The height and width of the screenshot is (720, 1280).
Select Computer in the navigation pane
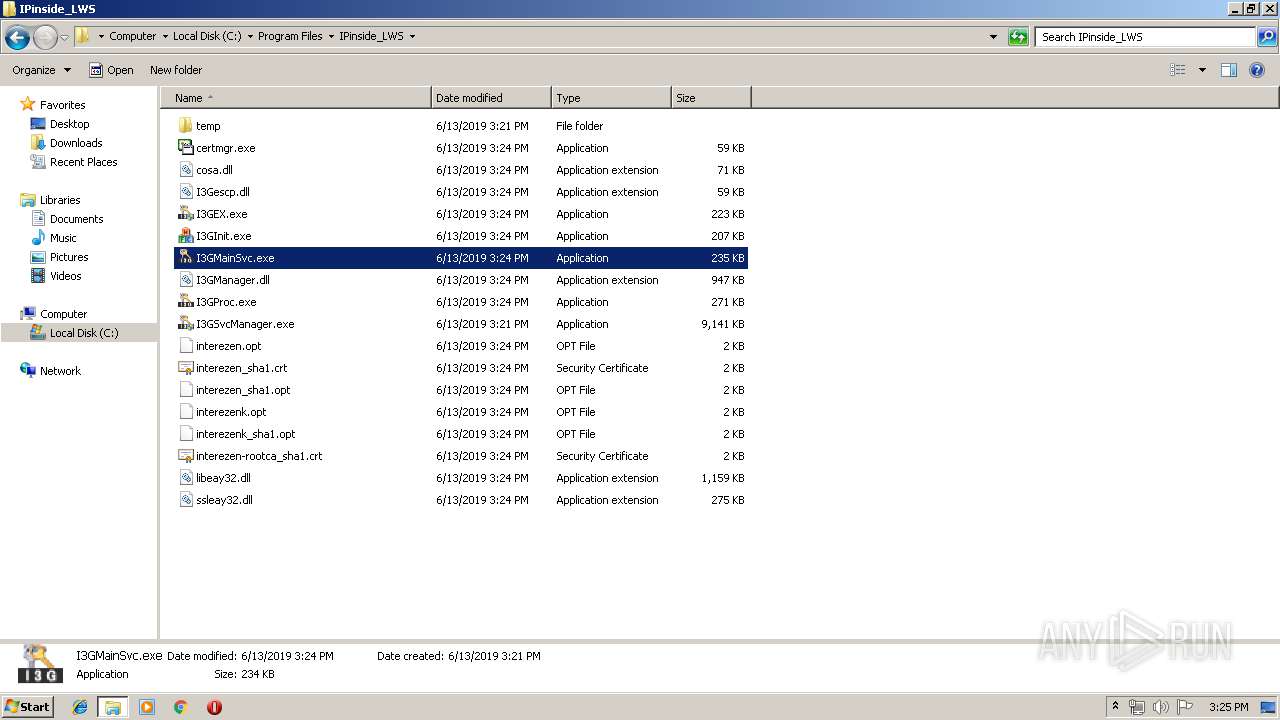pos(63,314)
